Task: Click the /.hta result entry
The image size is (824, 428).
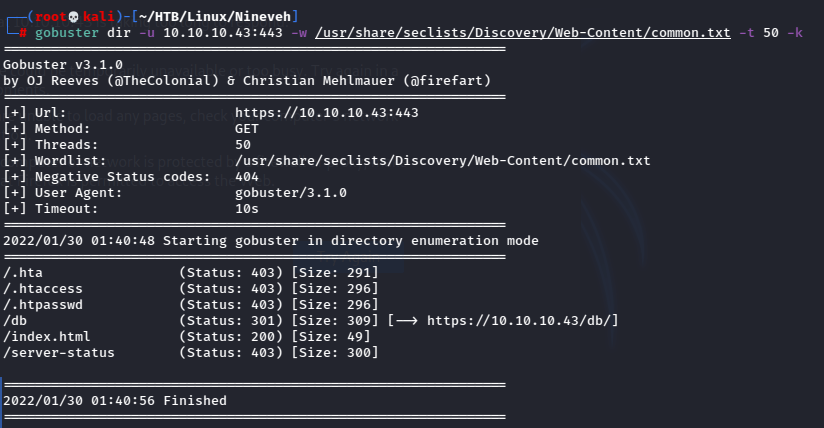Action: (x=24, y=272)
